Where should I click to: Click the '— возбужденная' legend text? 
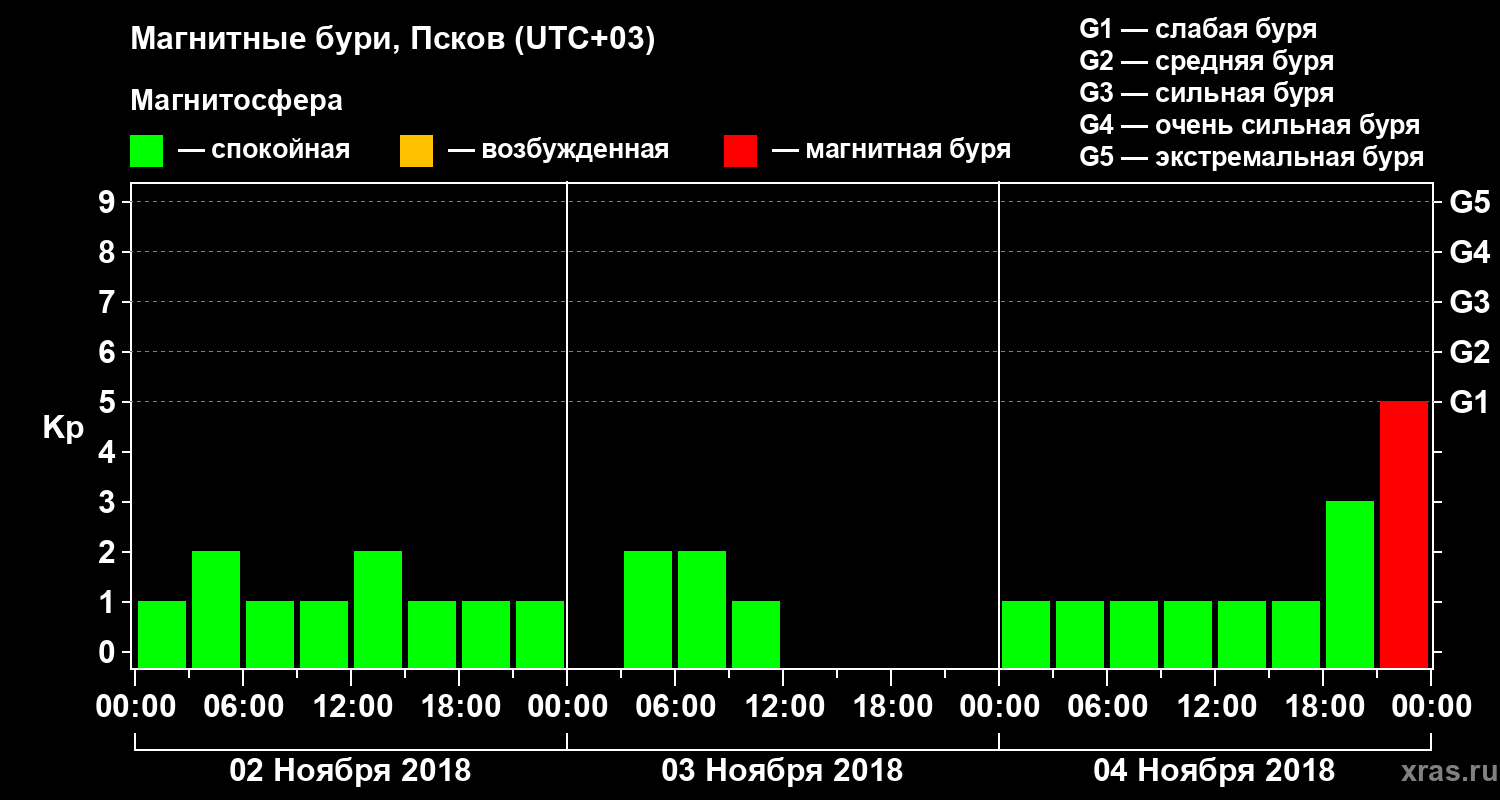558,151
